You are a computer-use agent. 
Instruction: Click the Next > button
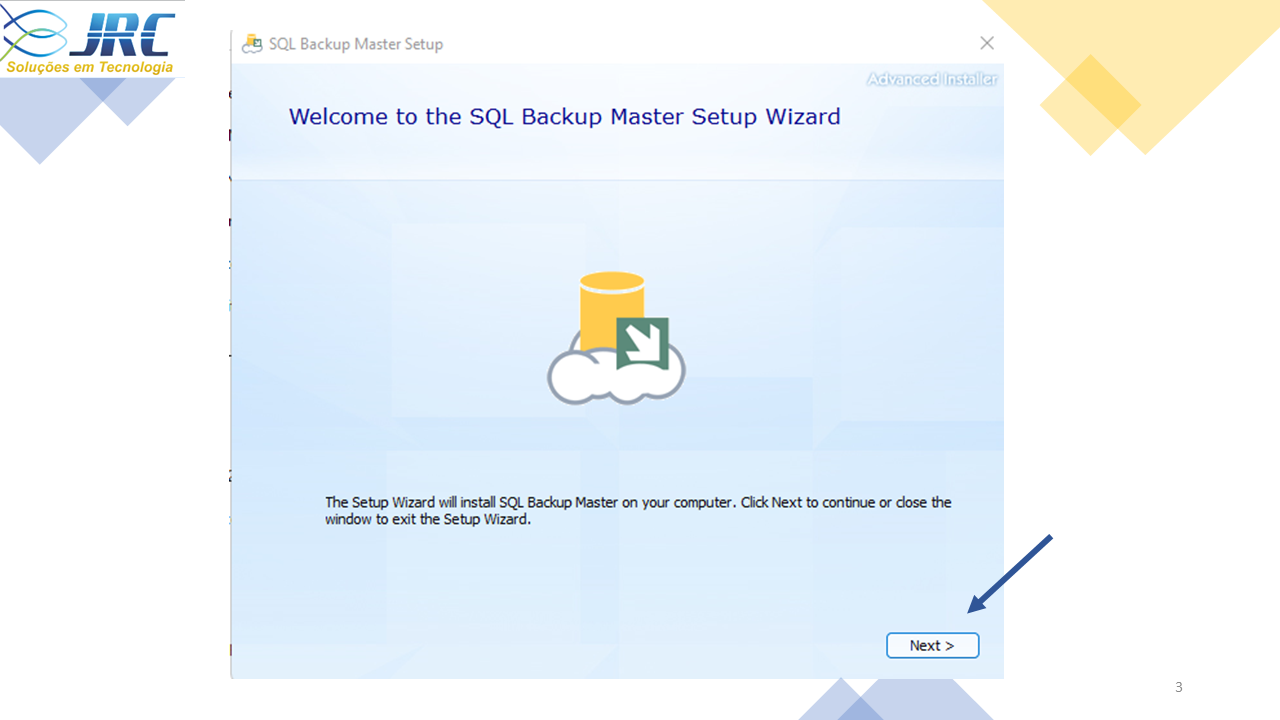coord(932,646)
